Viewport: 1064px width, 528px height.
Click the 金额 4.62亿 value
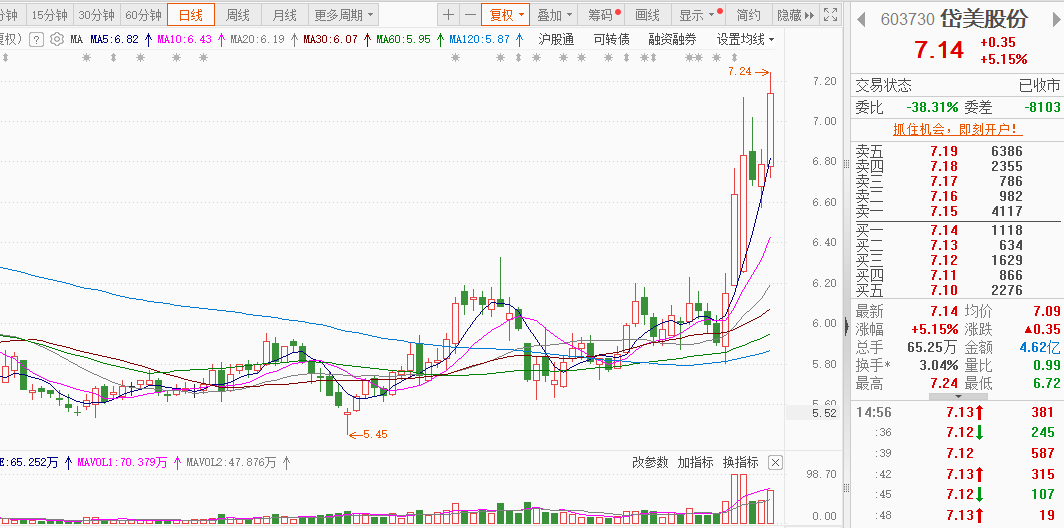1041,348
